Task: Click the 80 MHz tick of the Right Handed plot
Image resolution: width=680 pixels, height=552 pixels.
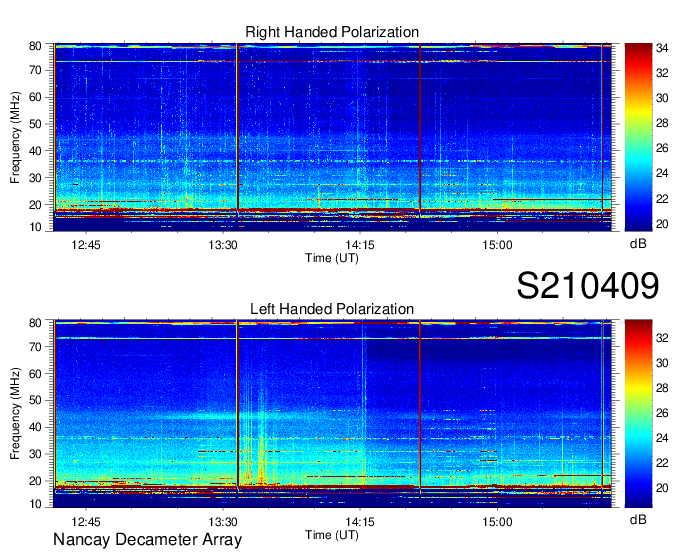Action: point(35,46)
